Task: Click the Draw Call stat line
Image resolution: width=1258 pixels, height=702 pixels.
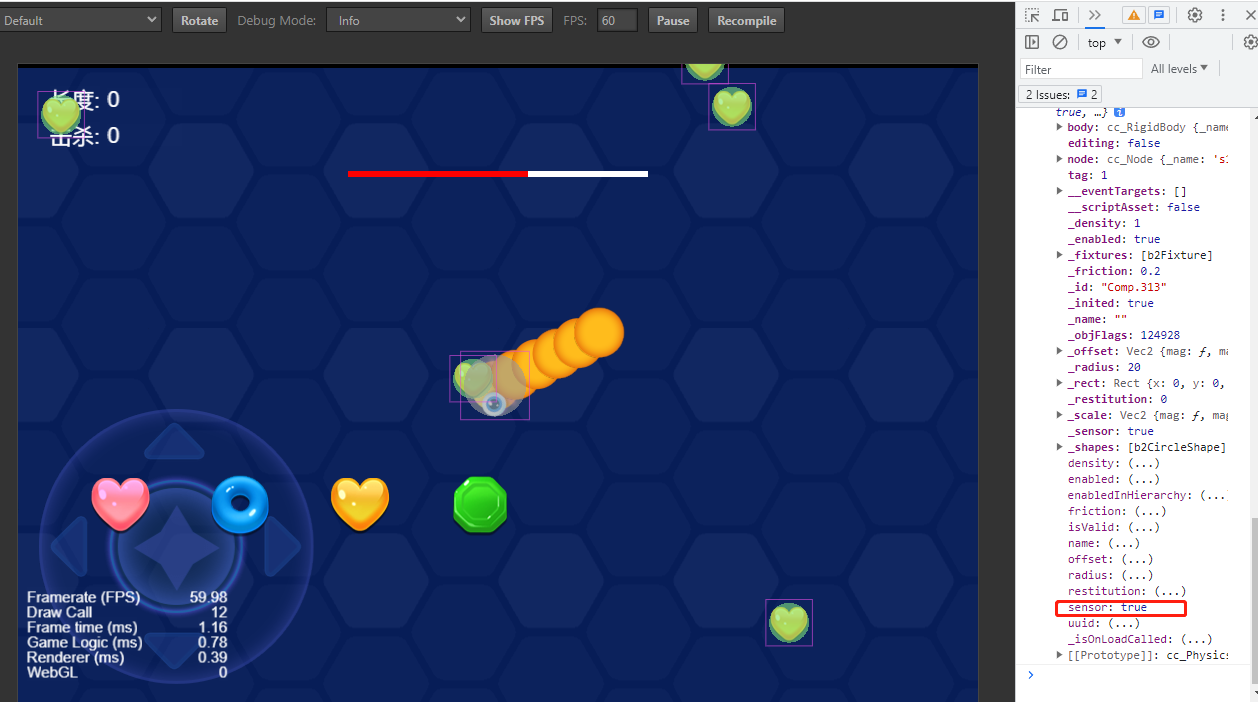Action: [127, 612]
